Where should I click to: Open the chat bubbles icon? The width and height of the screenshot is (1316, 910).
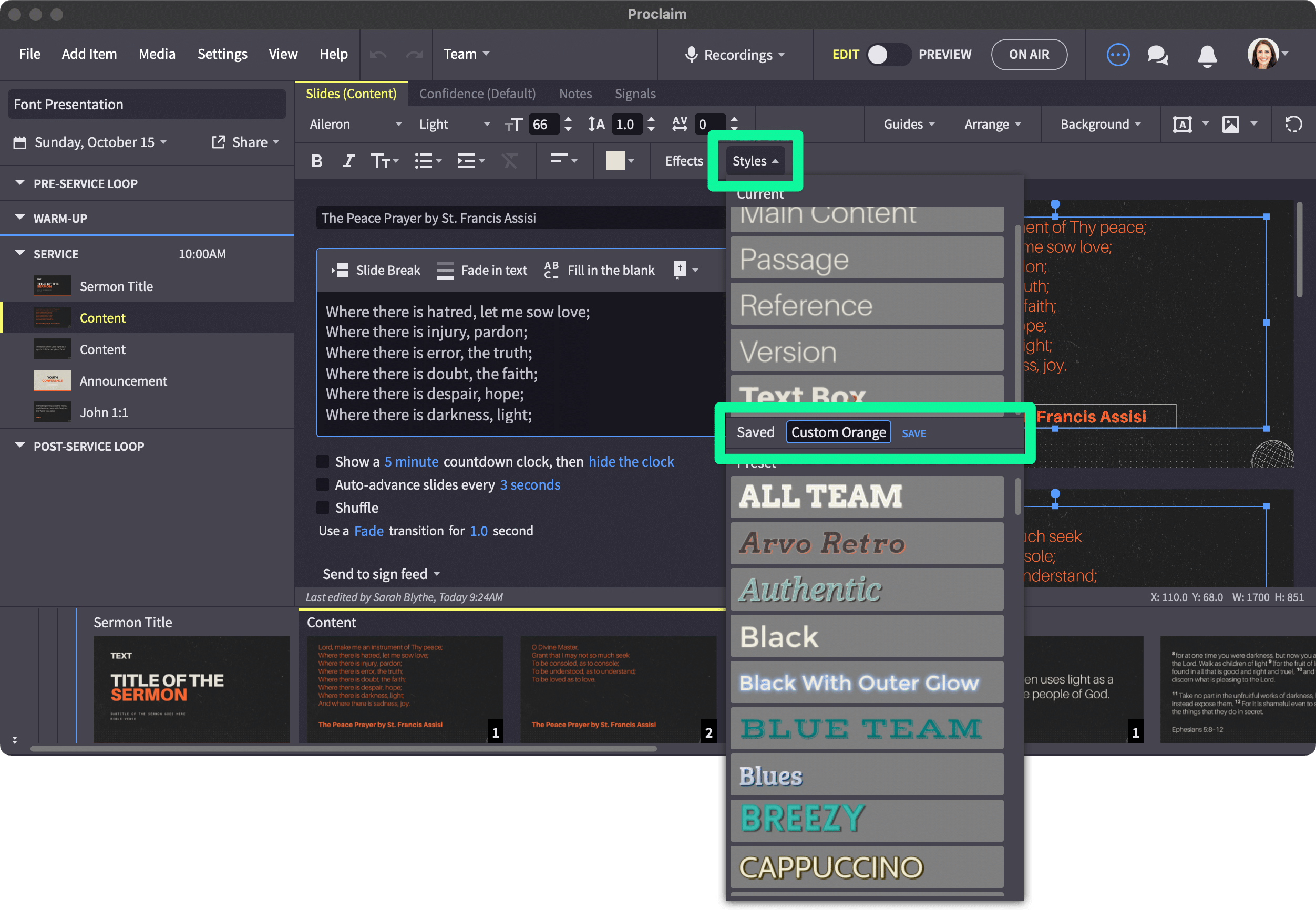1157,55
